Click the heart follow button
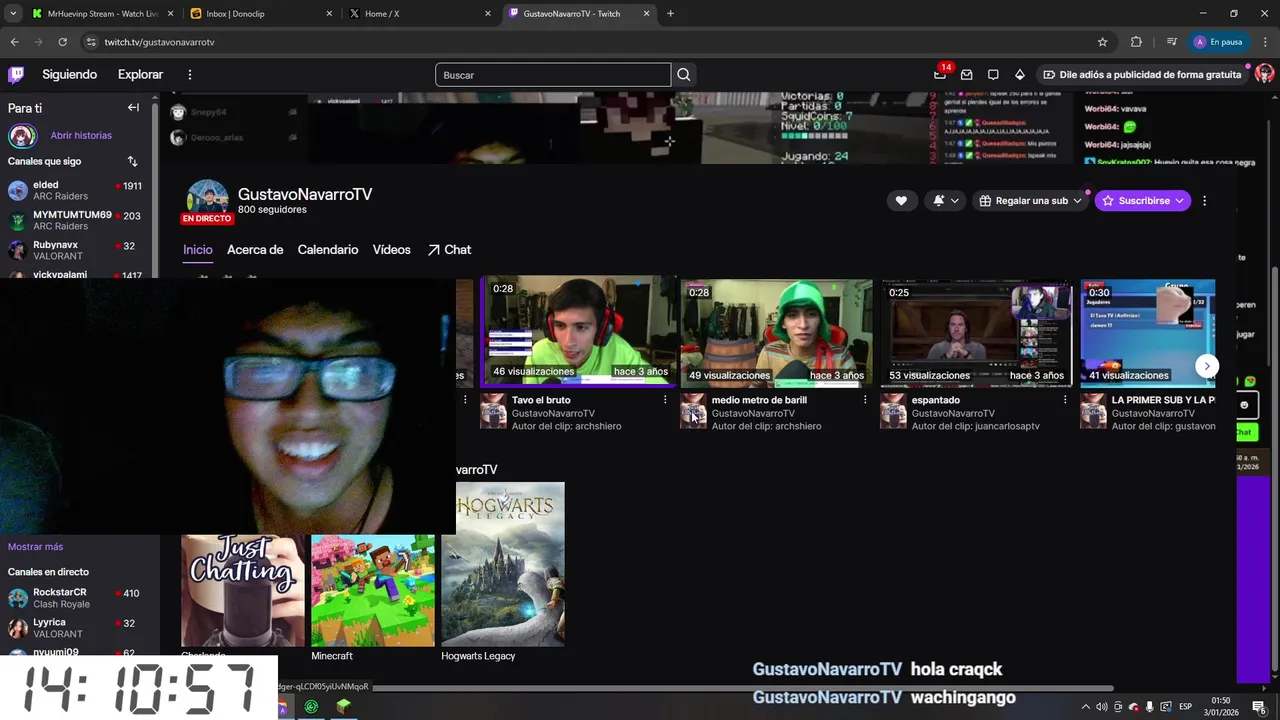This screenshot has width=1280, height=720. coord(901,201)
